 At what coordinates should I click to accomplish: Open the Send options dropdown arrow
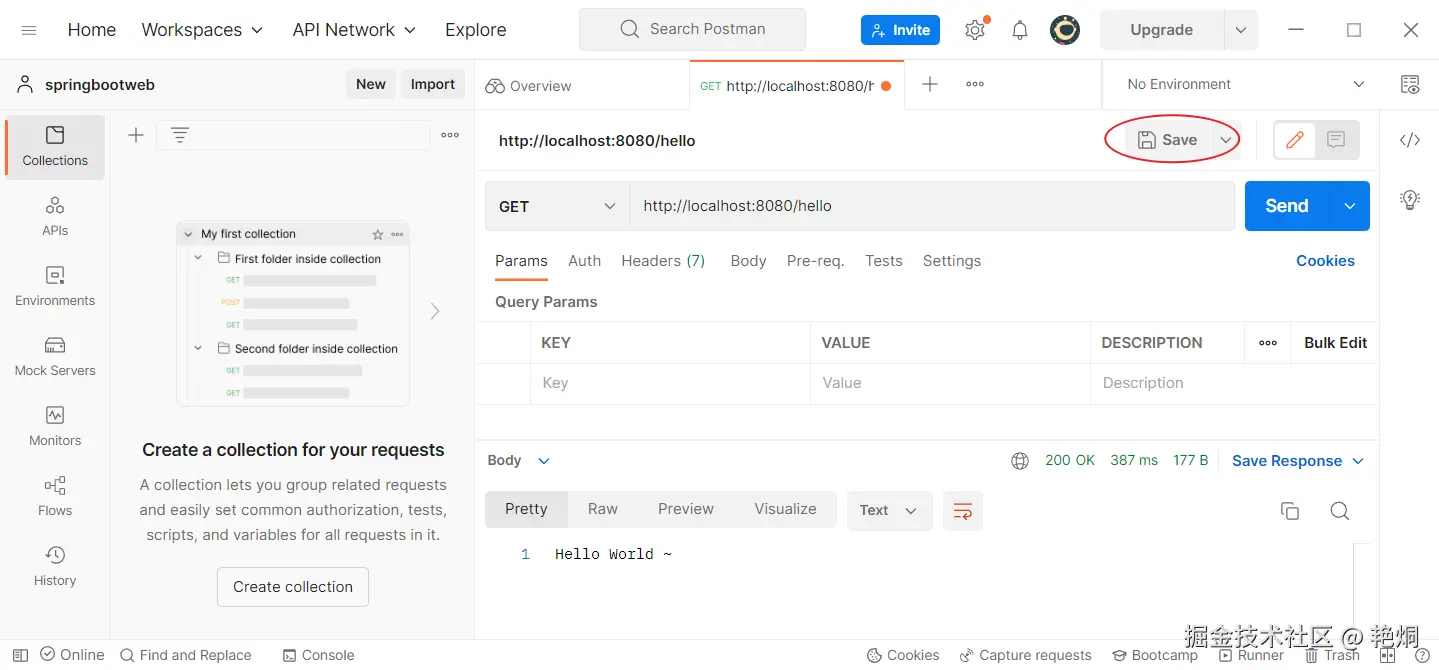(1350, 206)
